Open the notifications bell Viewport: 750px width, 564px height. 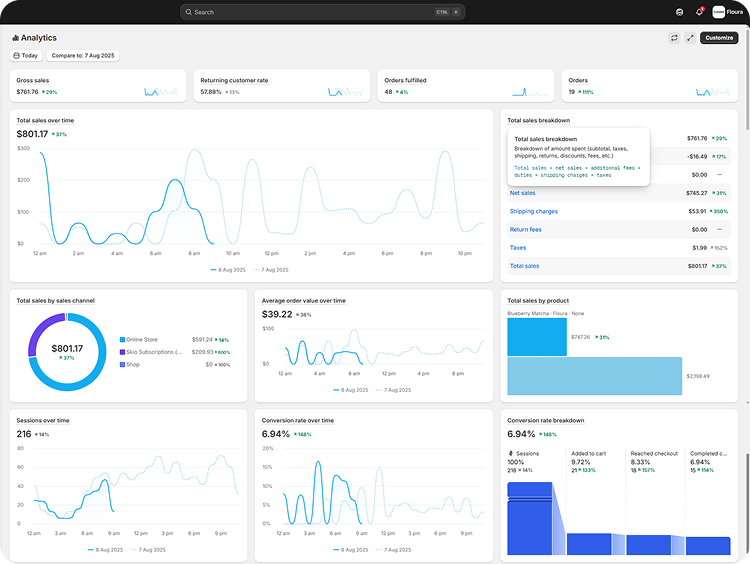(699, 12)
